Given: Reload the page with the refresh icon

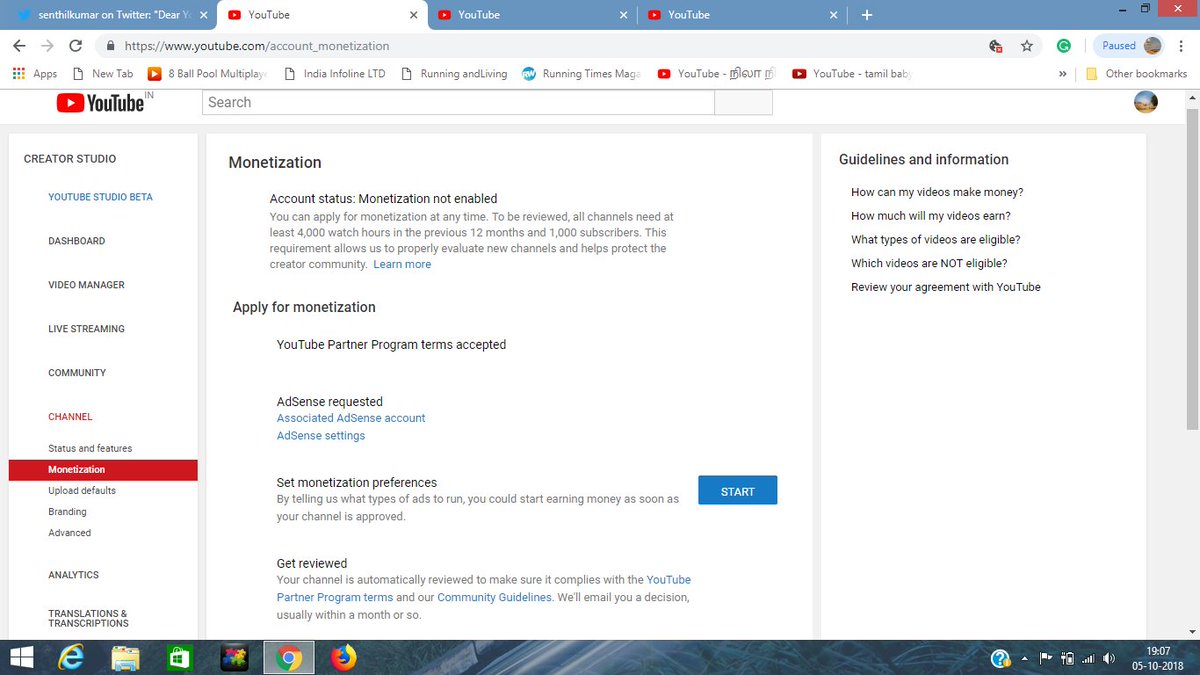Looking at the screenshot, I should [76, 46].
